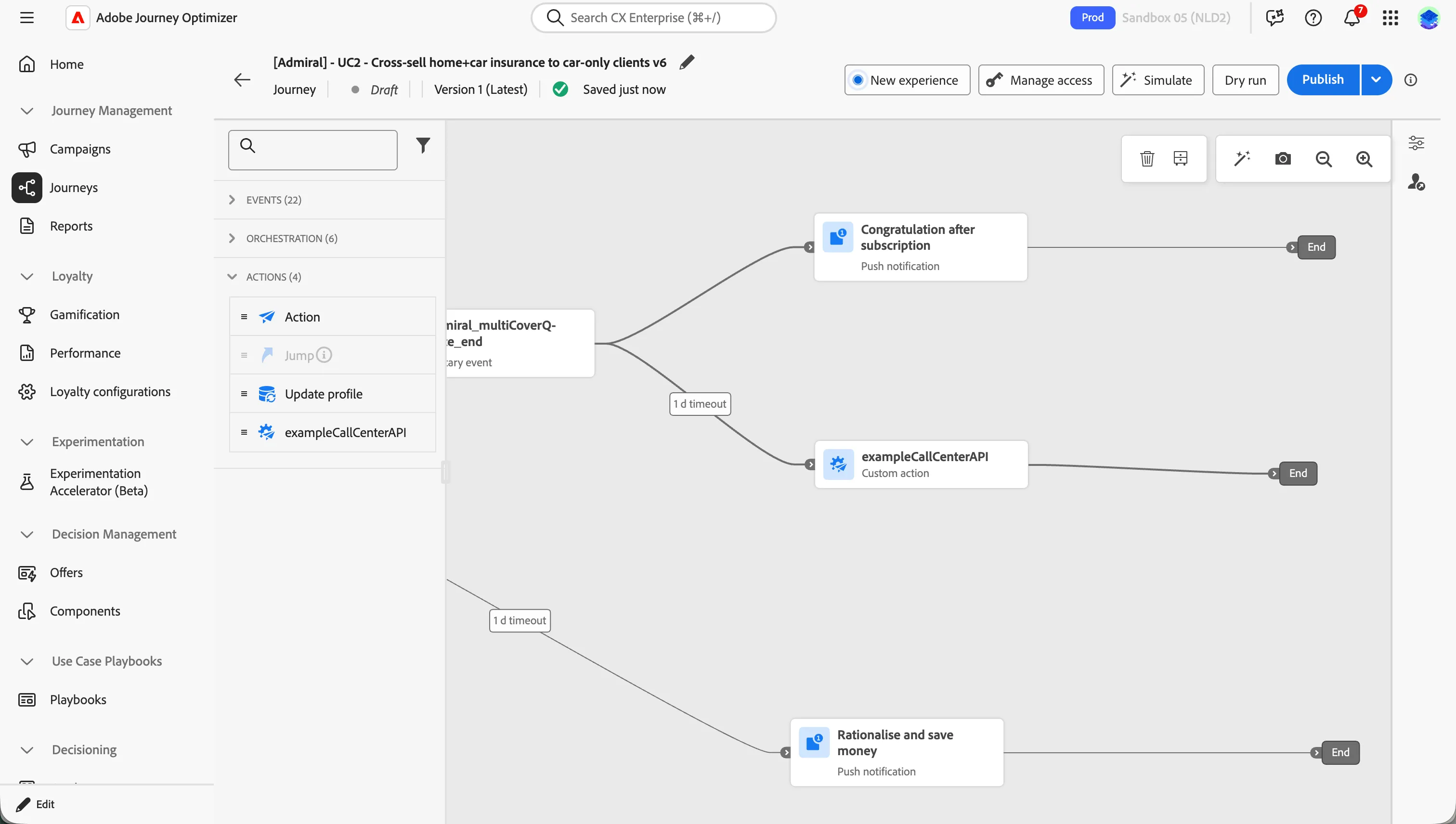
Task: Zoom in on the journey canvas
Action: (x=1365, y=159)
